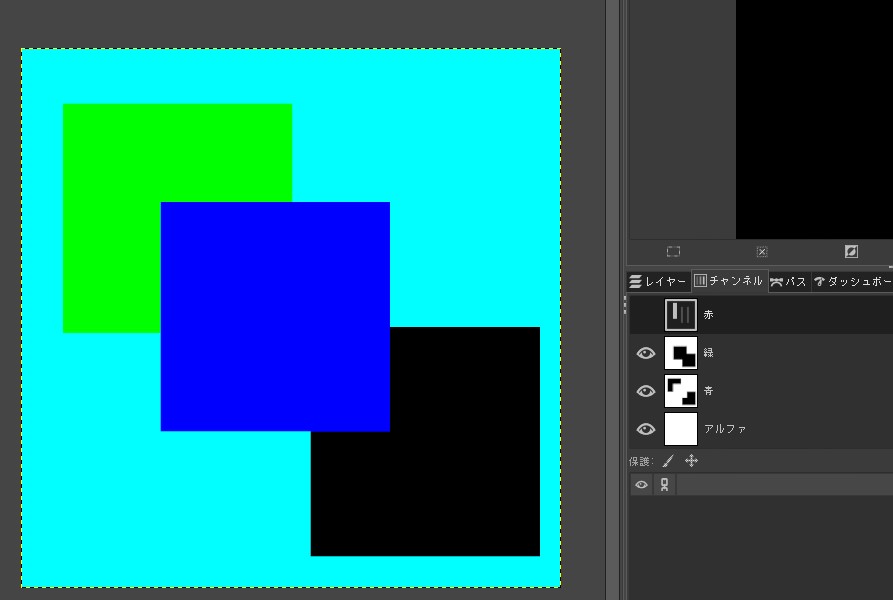Click the eye icon in the bottom header row
The width and height of the screenshot is (893, 600).
(x=641, y=485)
